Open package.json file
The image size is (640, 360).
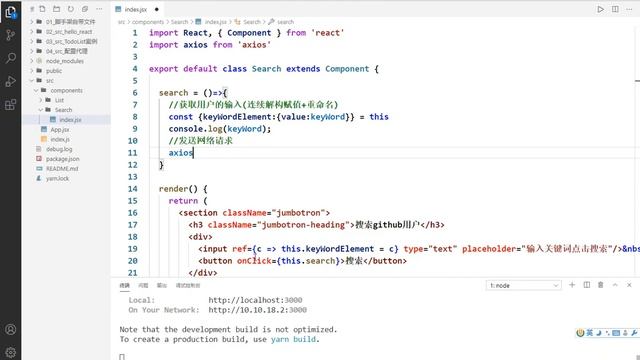(x=62, y=159)
